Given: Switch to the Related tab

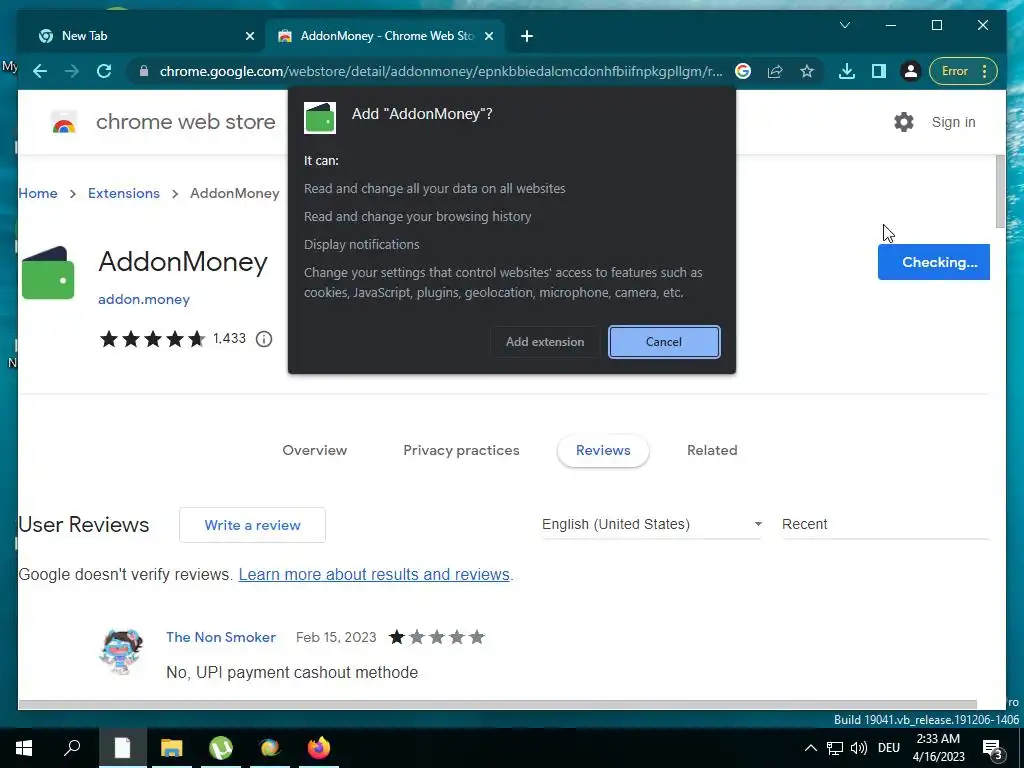Looking at the screenshot, I should coord(712,450).
